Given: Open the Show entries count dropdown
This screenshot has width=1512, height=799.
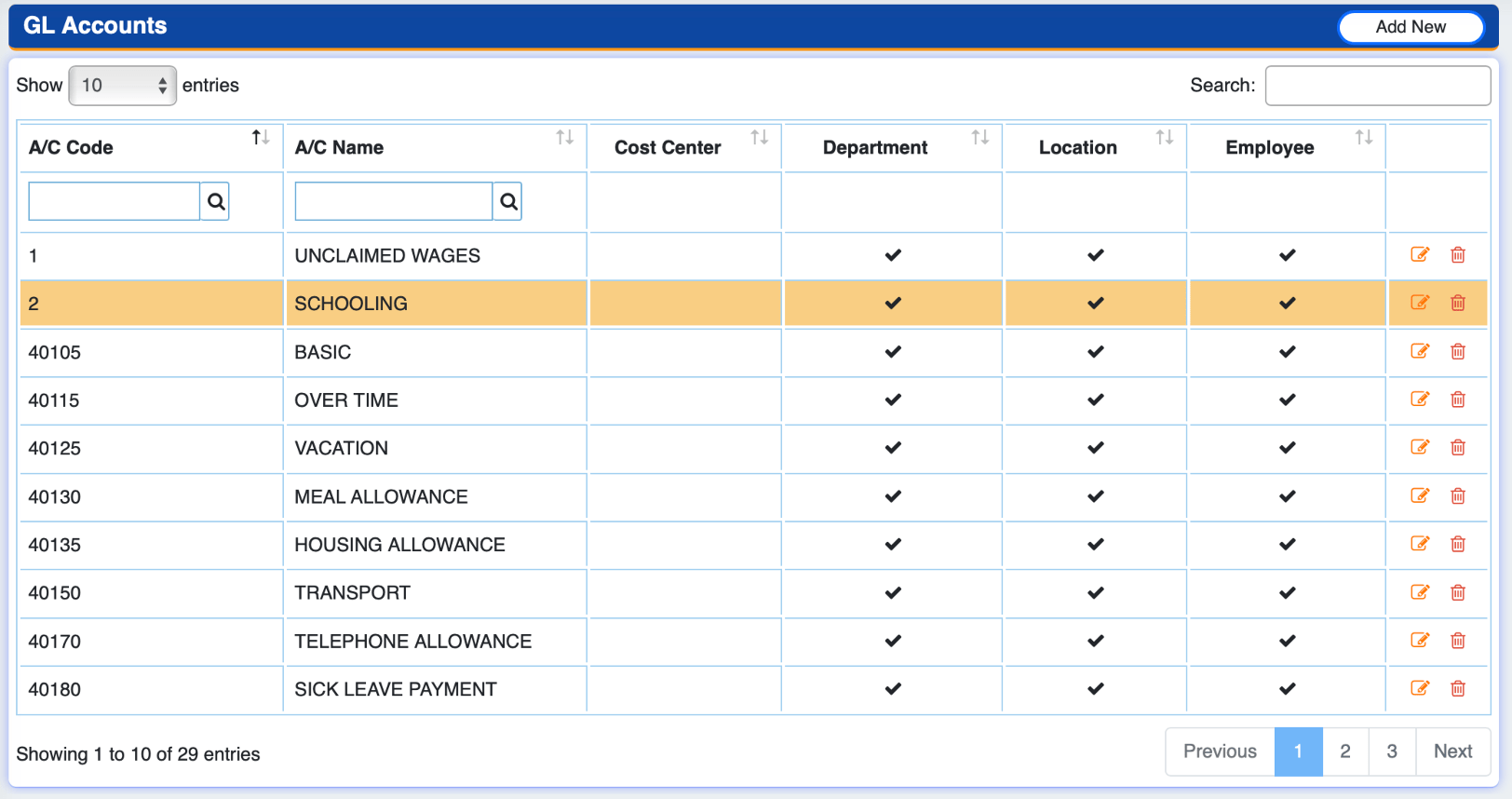Looking at the screenshot, I should coord(122,86).
